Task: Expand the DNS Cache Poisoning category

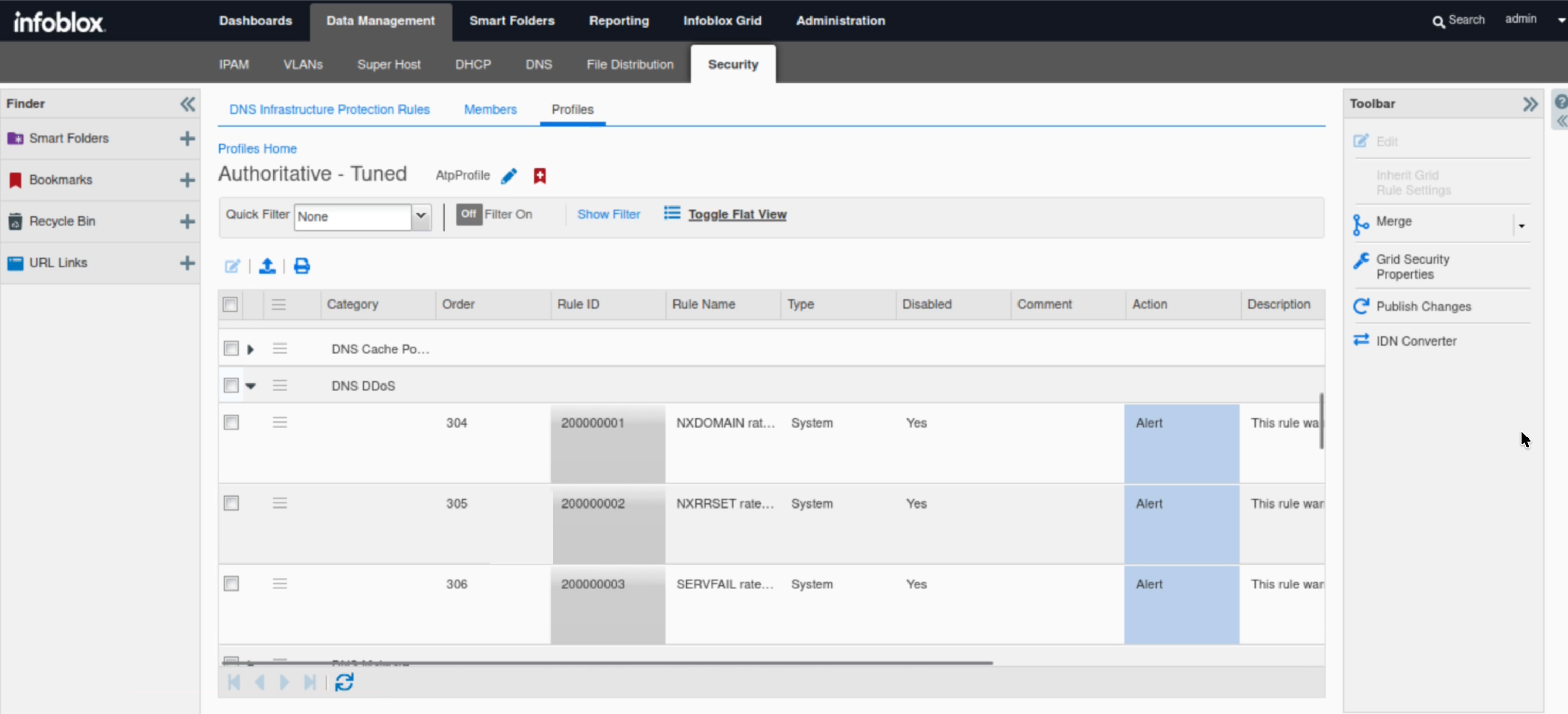Action: (251, 349)
